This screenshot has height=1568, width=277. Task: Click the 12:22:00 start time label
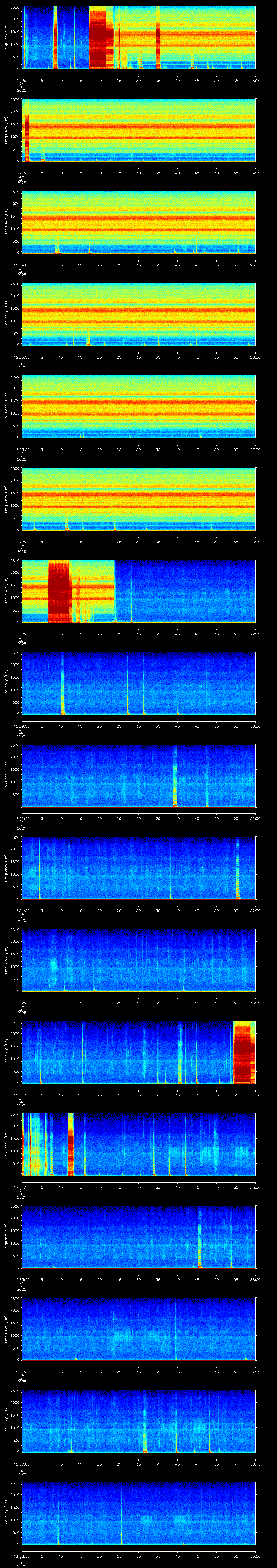21,80
